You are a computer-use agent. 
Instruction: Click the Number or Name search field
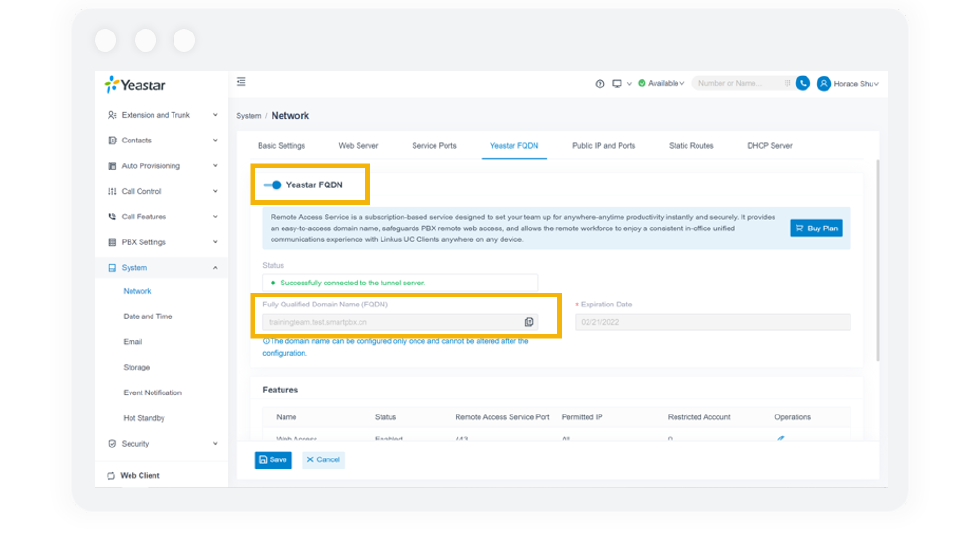pos(737,84)
